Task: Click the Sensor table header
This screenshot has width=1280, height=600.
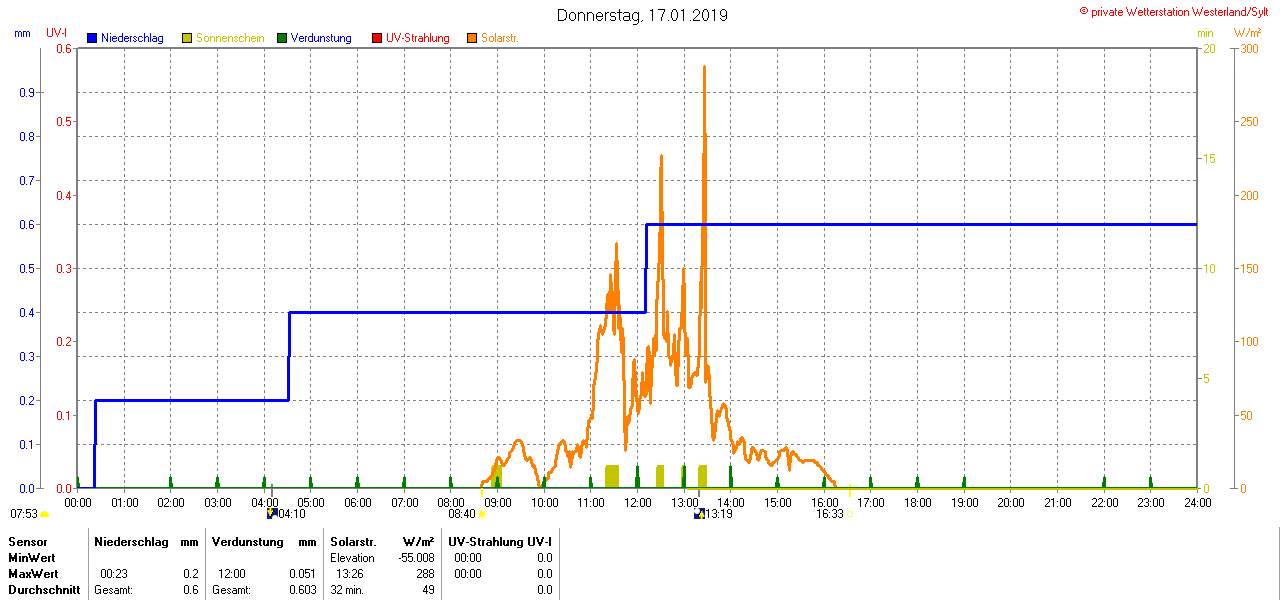Action: (x=27, y=541)
